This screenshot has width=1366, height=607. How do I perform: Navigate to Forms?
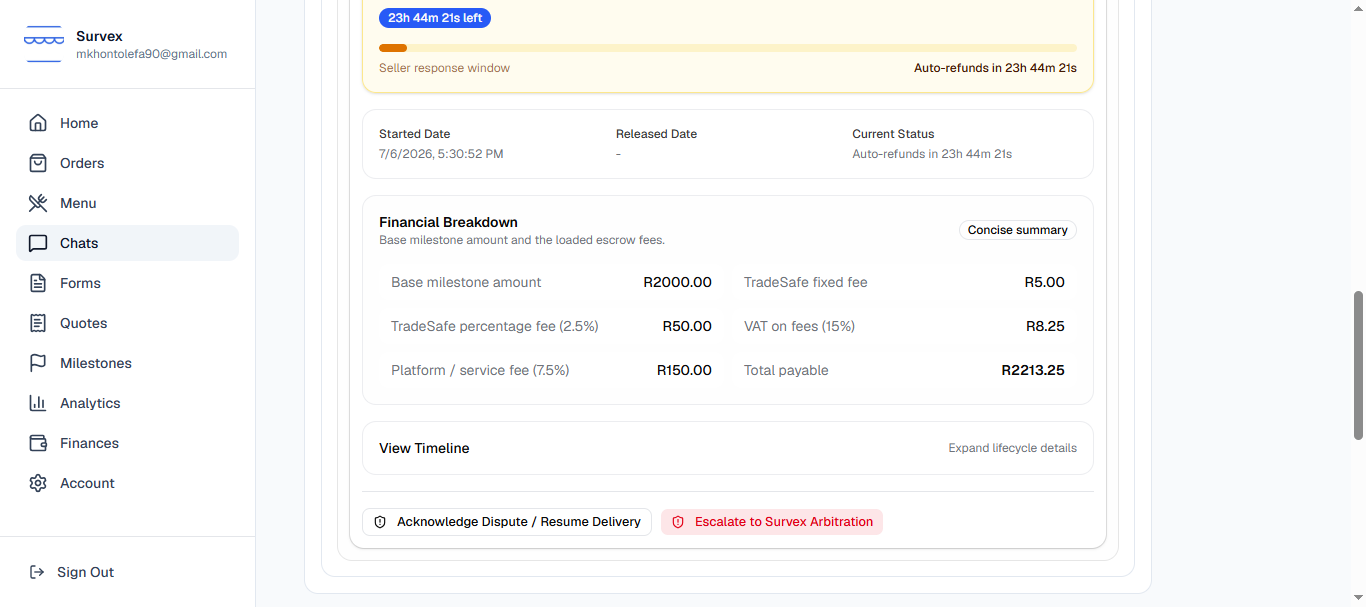coord(80,283)
